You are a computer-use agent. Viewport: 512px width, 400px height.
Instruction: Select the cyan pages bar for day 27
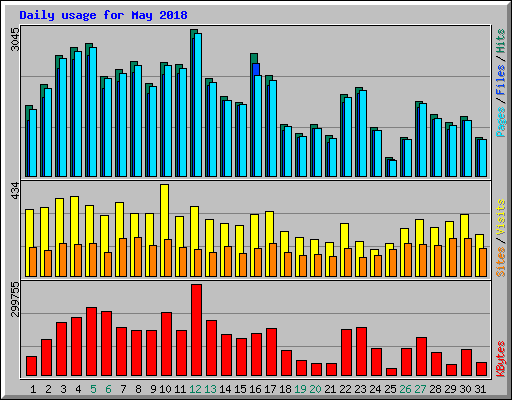pos(423,140)
